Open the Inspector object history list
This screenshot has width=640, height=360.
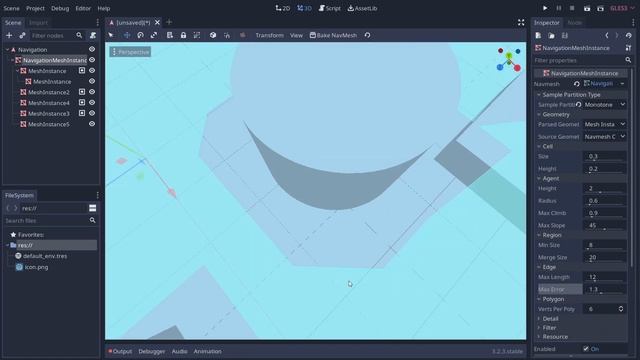628,36
